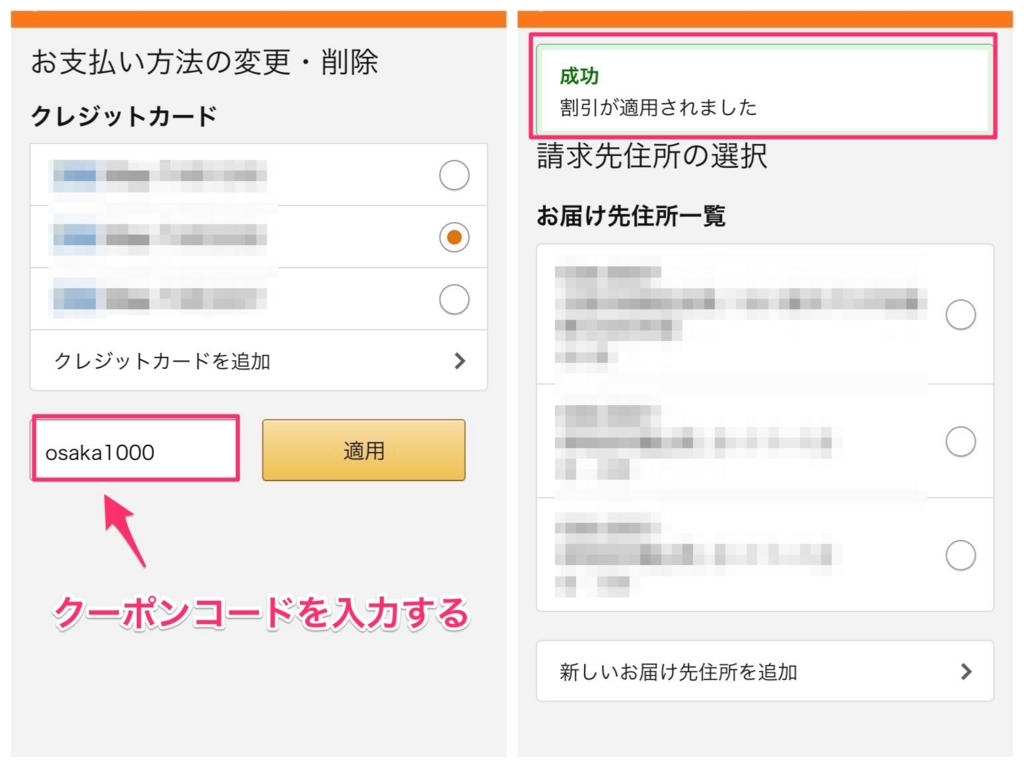Select the second credit card radio button
1024x768 pixels.
[453, 237]
